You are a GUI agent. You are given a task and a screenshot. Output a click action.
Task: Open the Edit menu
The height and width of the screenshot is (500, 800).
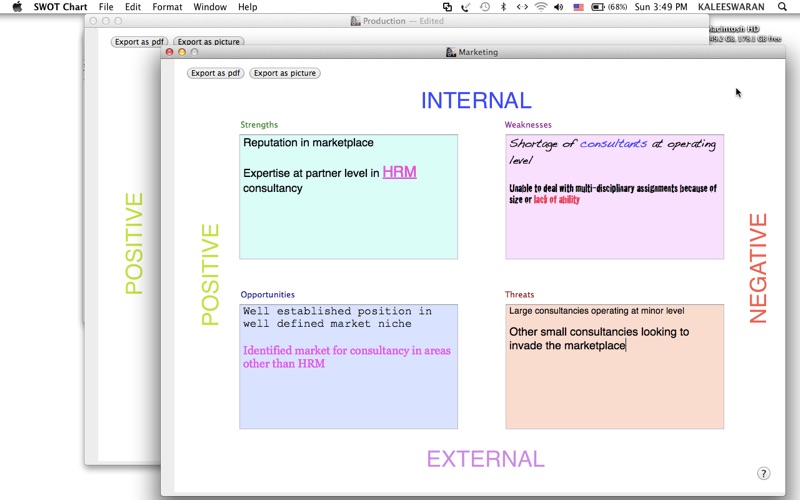133,7
